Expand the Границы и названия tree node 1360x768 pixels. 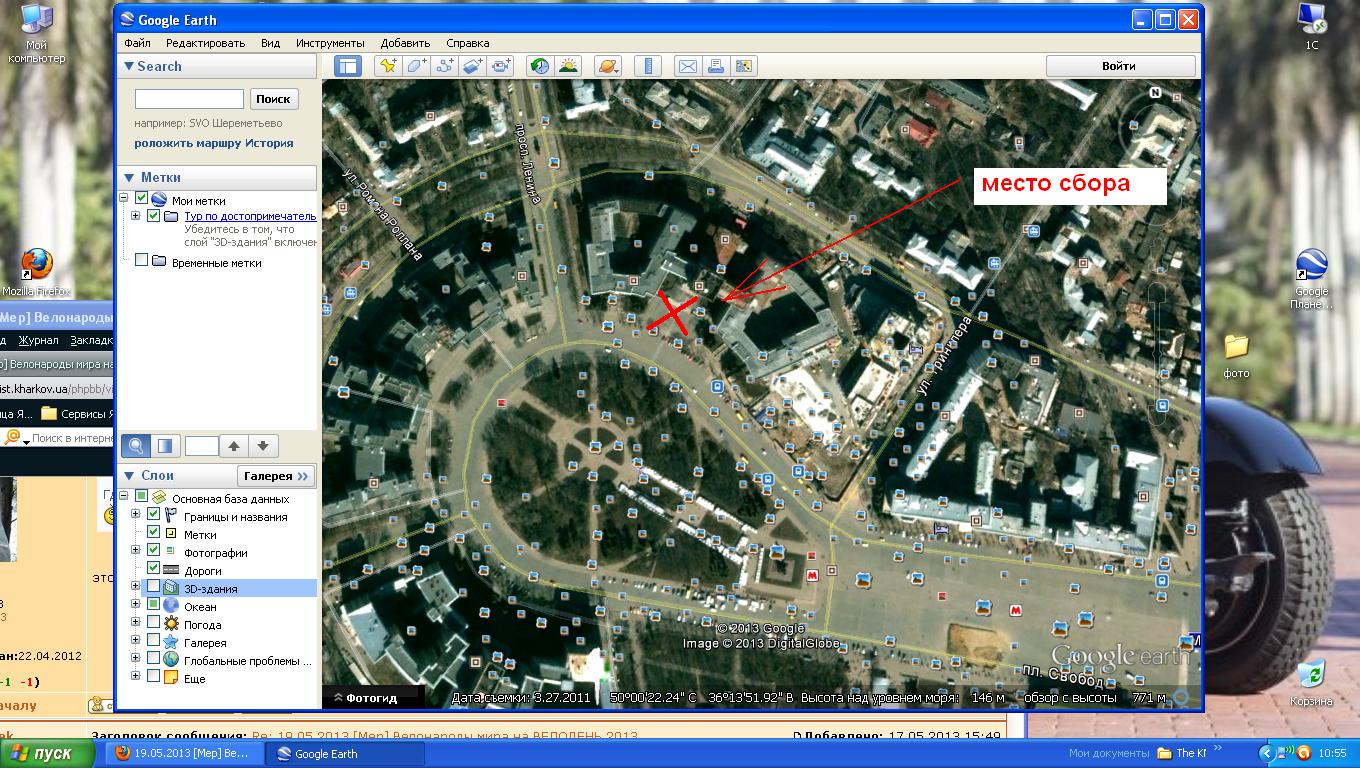point(136,517)
